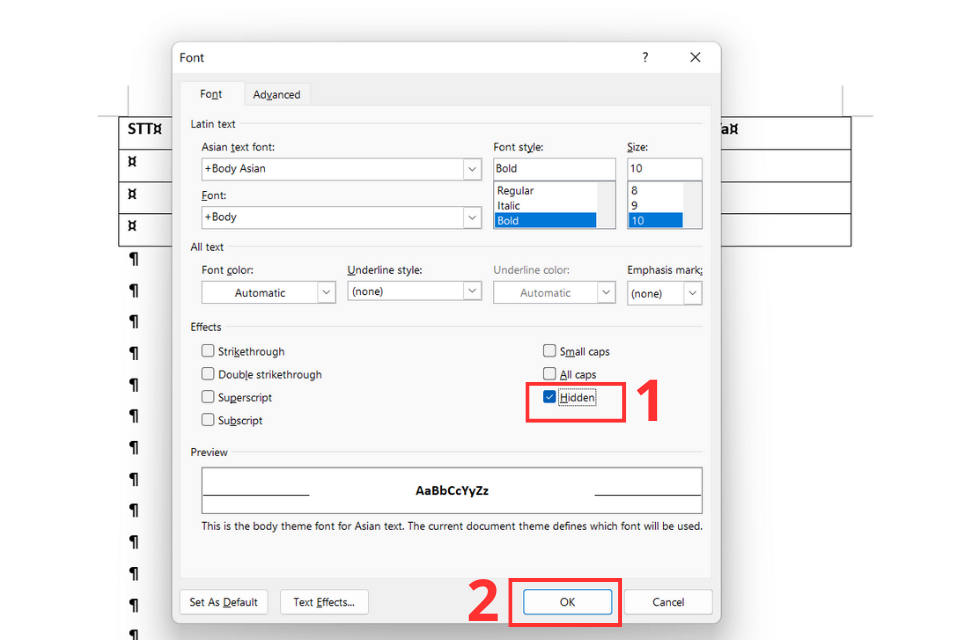The width and height of the screenshot is (960, 640).
Task: Click the Font style list scrollbar
Action: click(606, 205)
